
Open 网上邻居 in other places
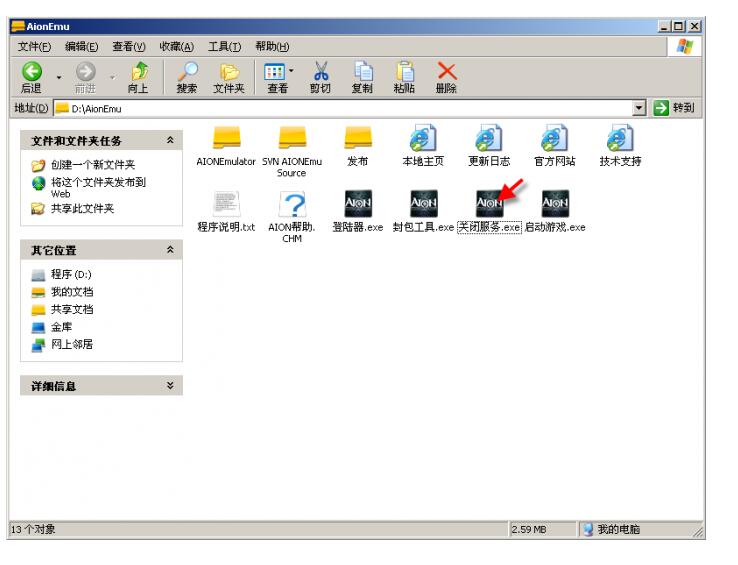tap(62, 344)
